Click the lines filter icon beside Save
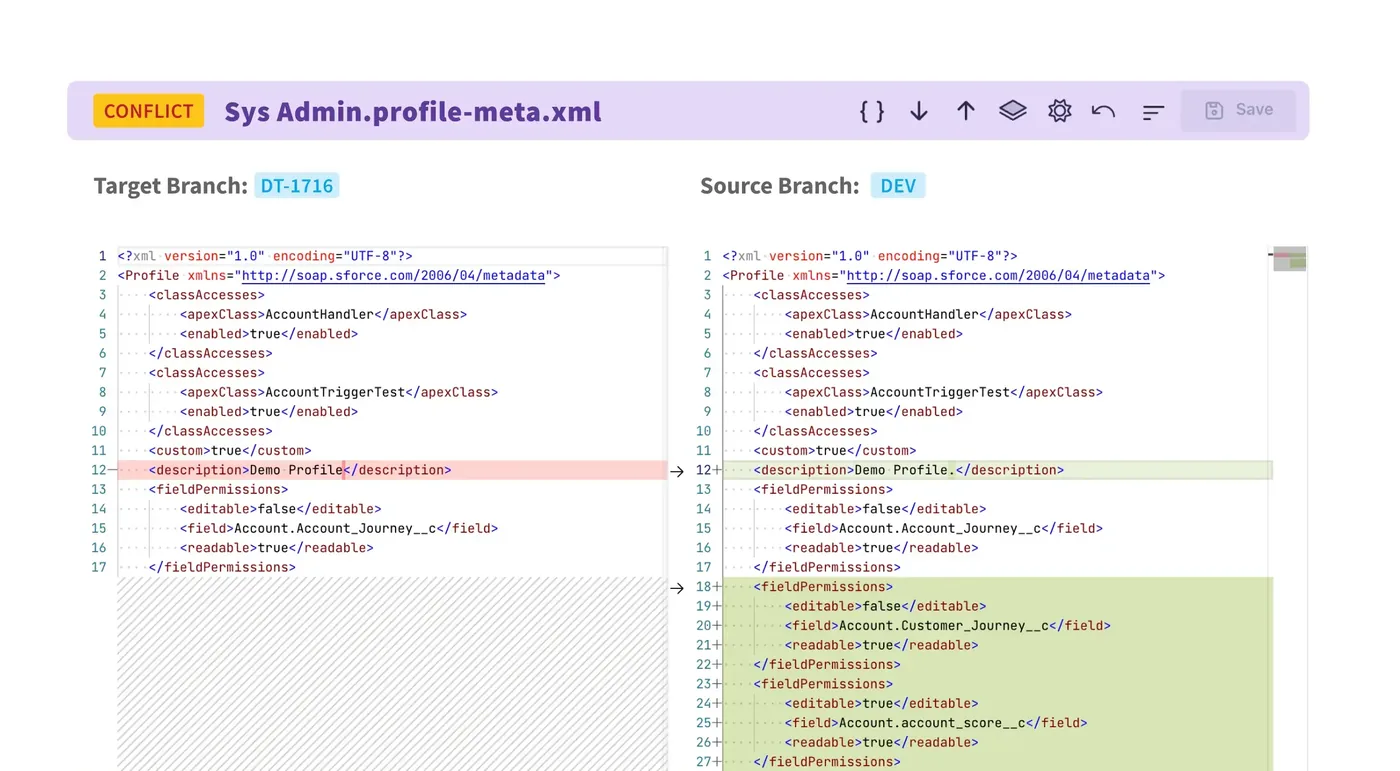 [x=1153, y=112]
